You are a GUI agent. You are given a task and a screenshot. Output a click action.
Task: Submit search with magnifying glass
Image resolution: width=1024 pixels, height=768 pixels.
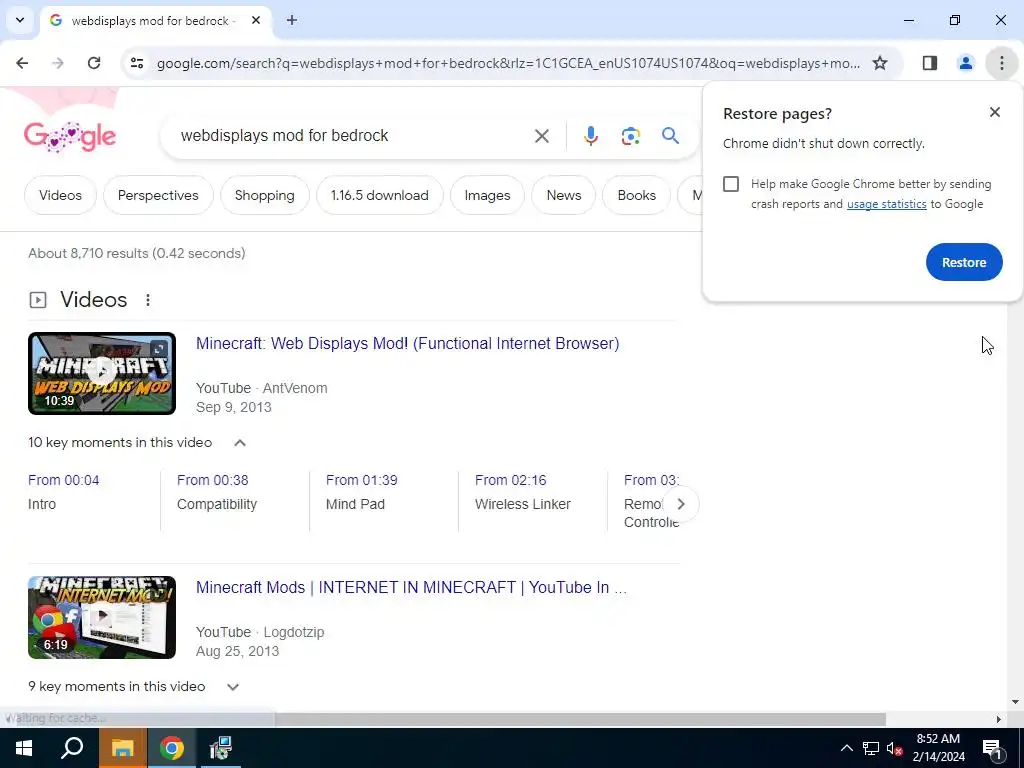click(x=671, y=136)
